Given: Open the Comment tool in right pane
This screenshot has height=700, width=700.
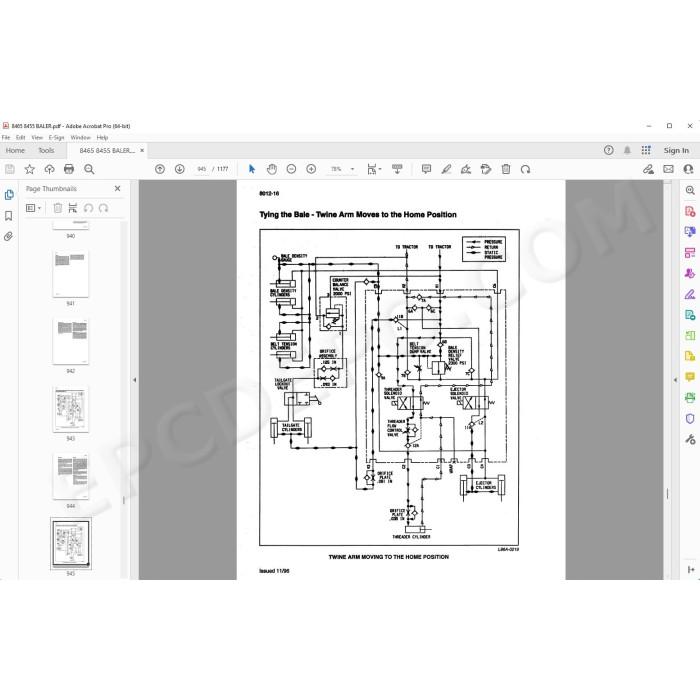Looking at the screenshot, I should [690, 377].
